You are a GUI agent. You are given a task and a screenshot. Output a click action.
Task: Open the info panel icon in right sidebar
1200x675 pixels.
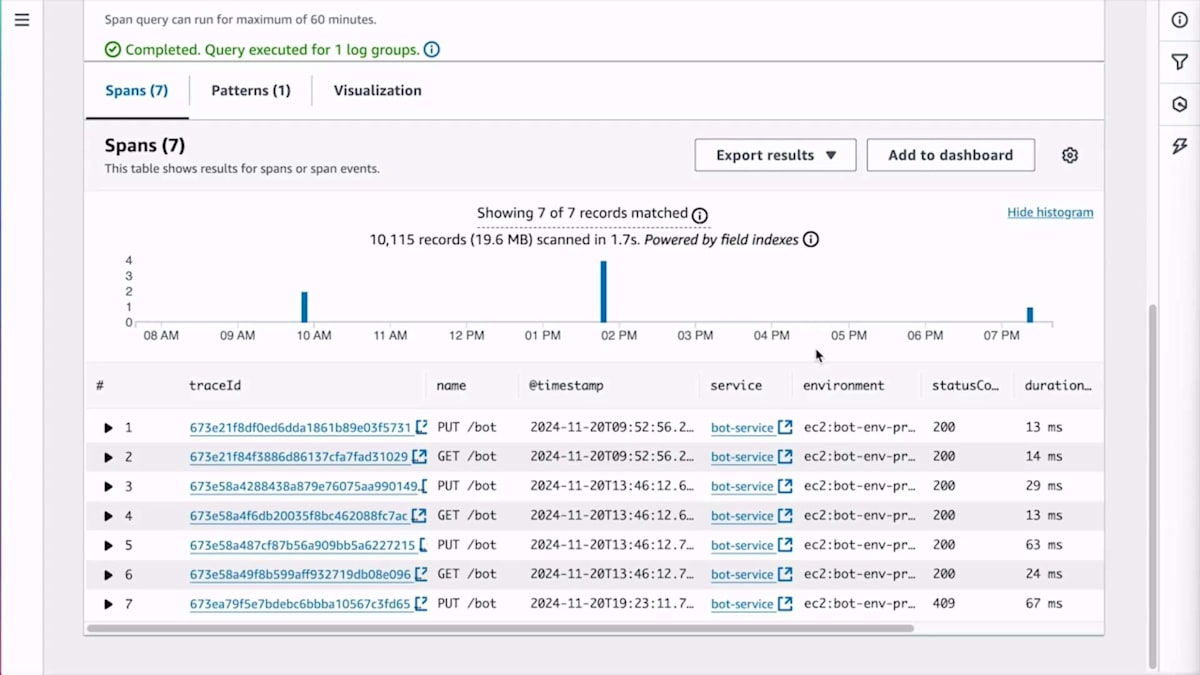click(x=1179, y=20)
